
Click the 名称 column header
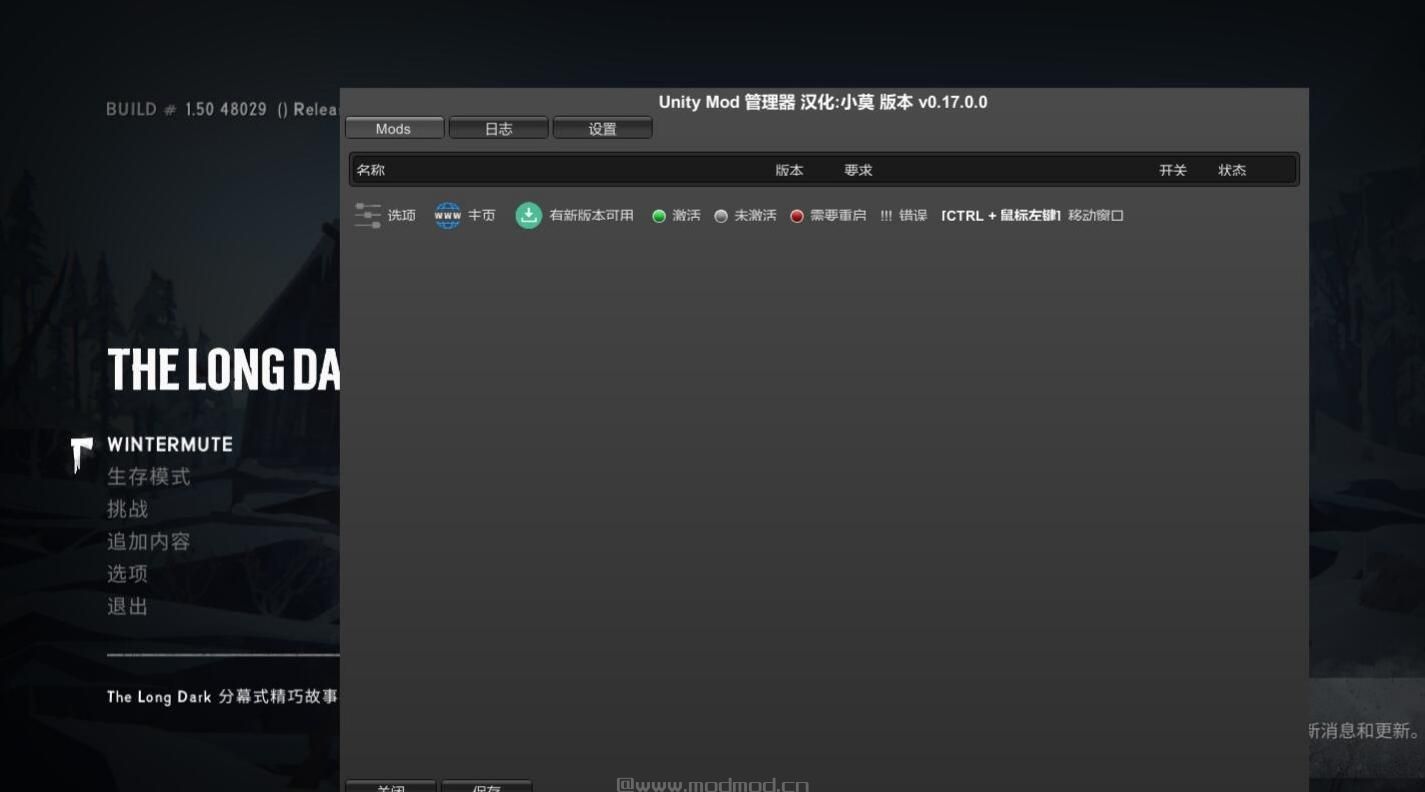[371, 170]
